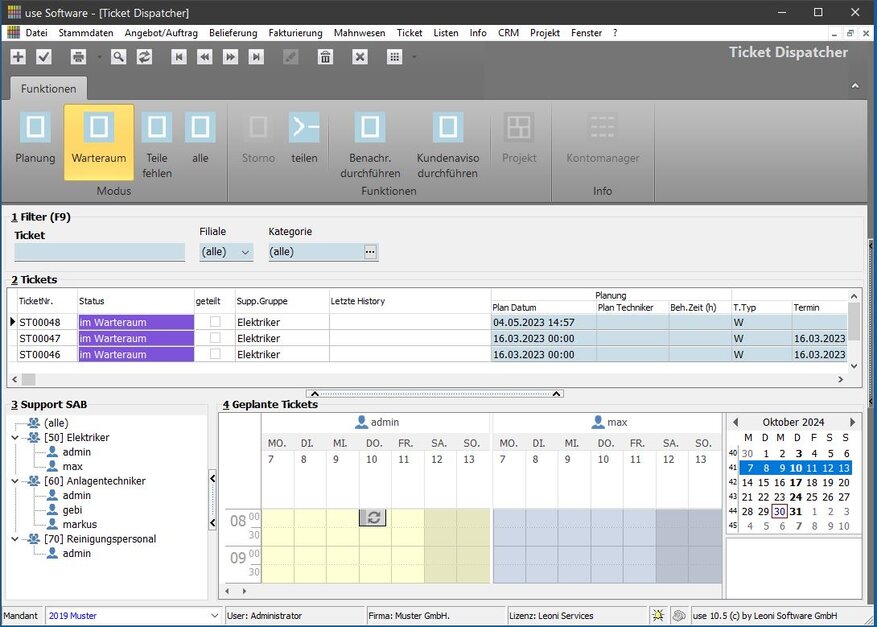Click the refresh icon in the calendar grid
This screenshot has width=877, height=627.
tap(372, 517)
